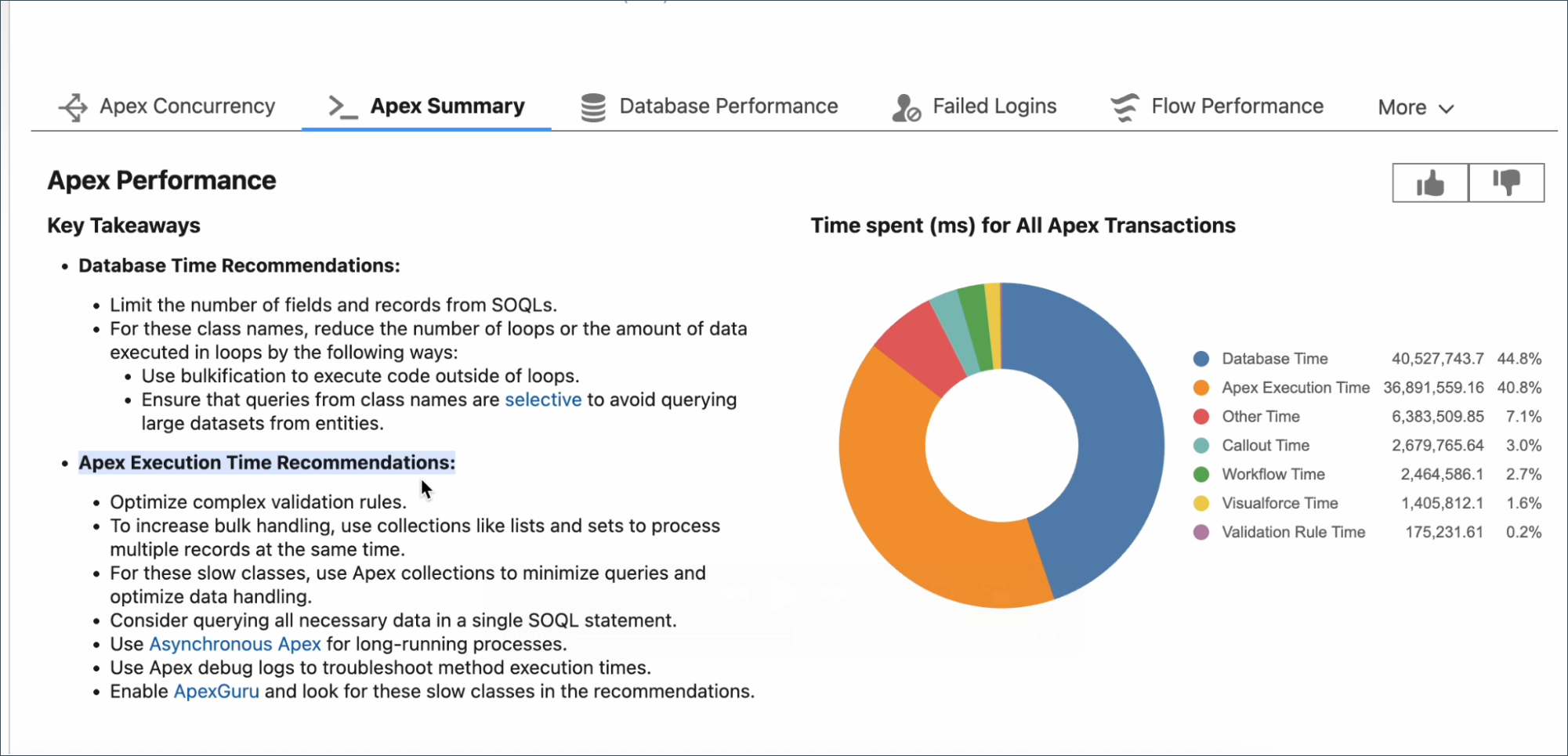This screenshot has width=1568, height=756.
Task: Click the Flow Performance layers icon
Action: tap(1124, 107)
